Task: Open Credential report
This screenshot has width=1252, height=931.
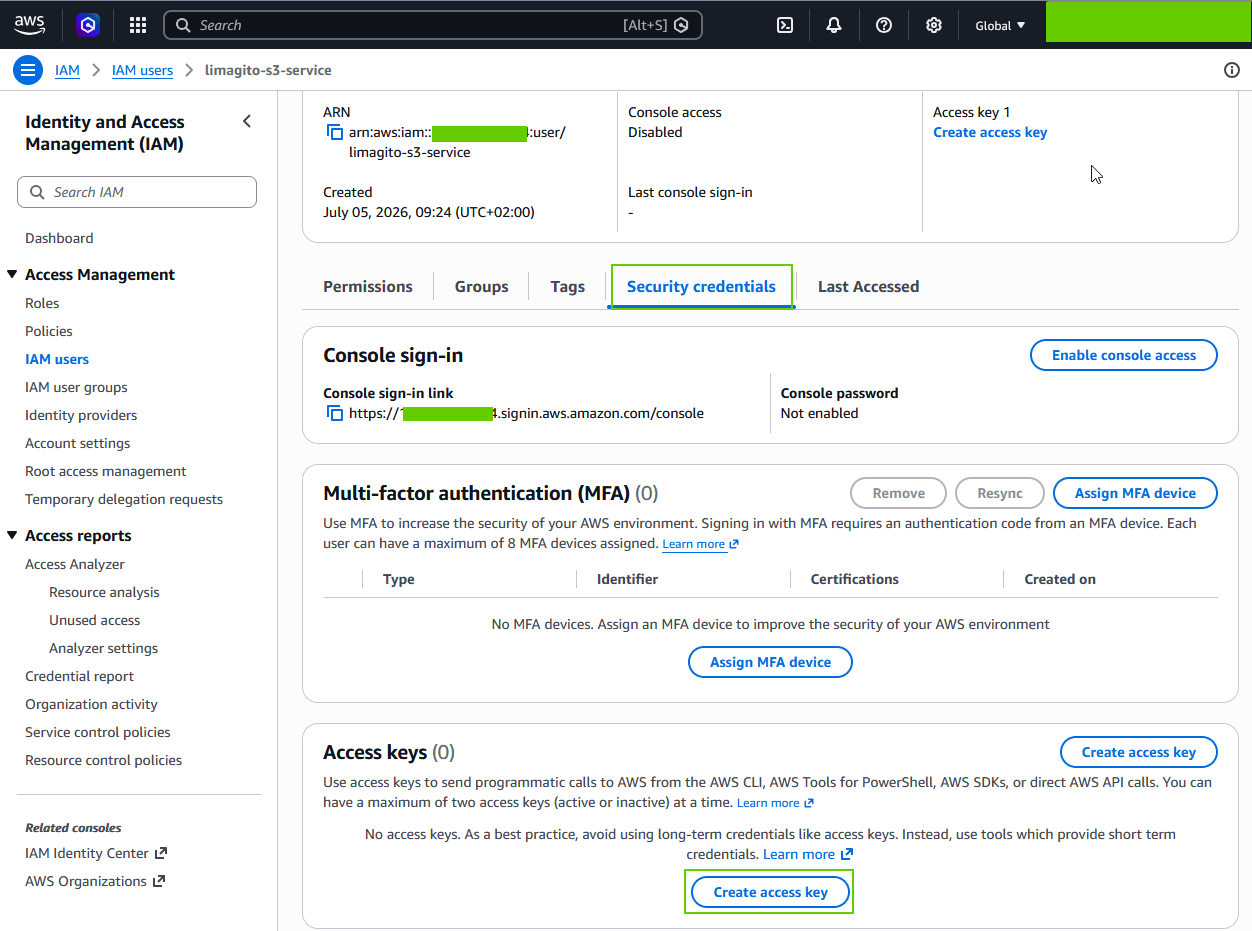Action: (x=79, y=676)
